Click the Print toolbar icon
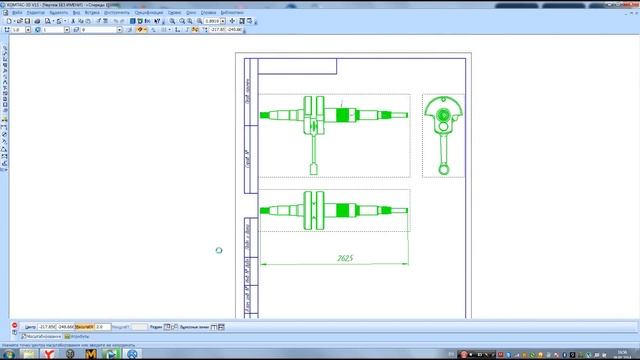Screen dimensions: 640x360 tap(37, 21)
